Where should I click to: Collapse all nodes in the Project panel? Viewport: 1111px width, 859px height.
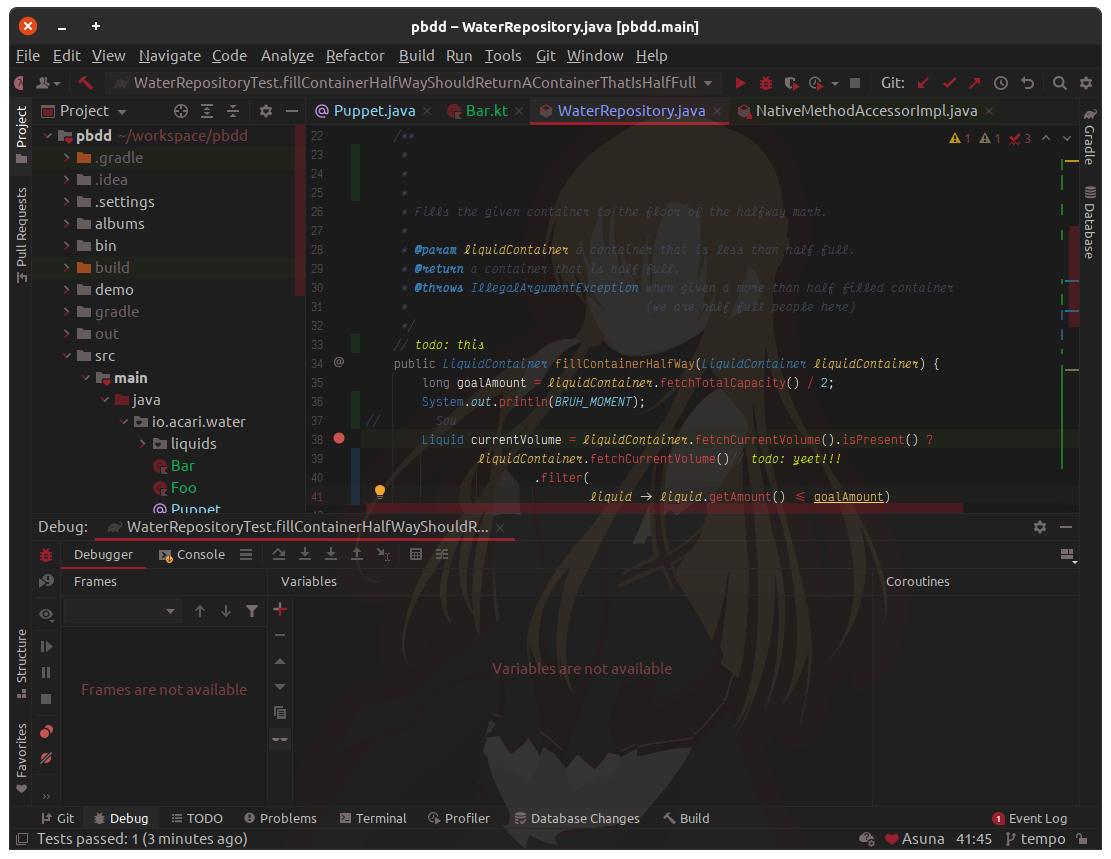(232, 111)
